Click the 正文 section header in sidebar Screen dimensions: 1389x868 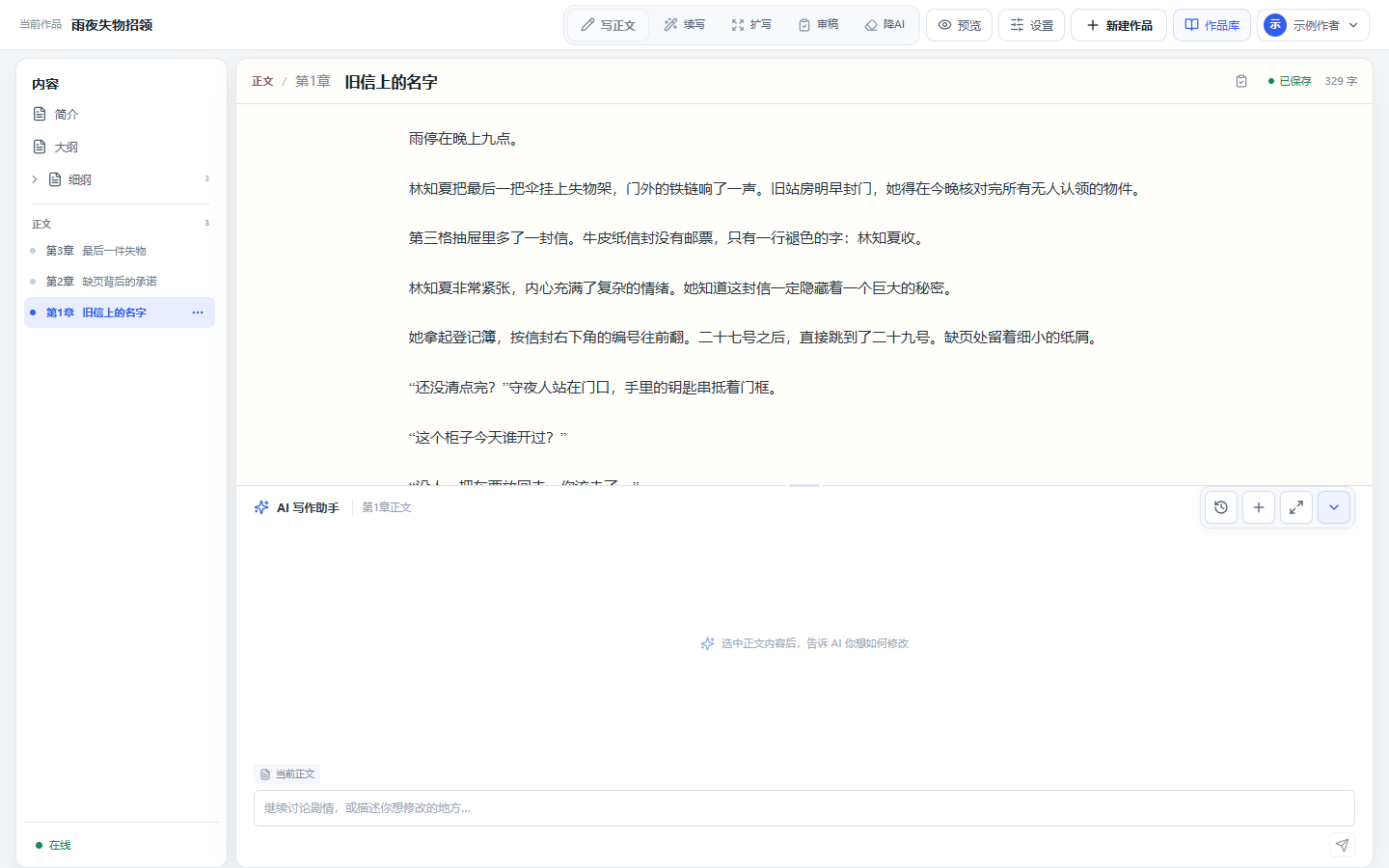click(x=41, y=224)
